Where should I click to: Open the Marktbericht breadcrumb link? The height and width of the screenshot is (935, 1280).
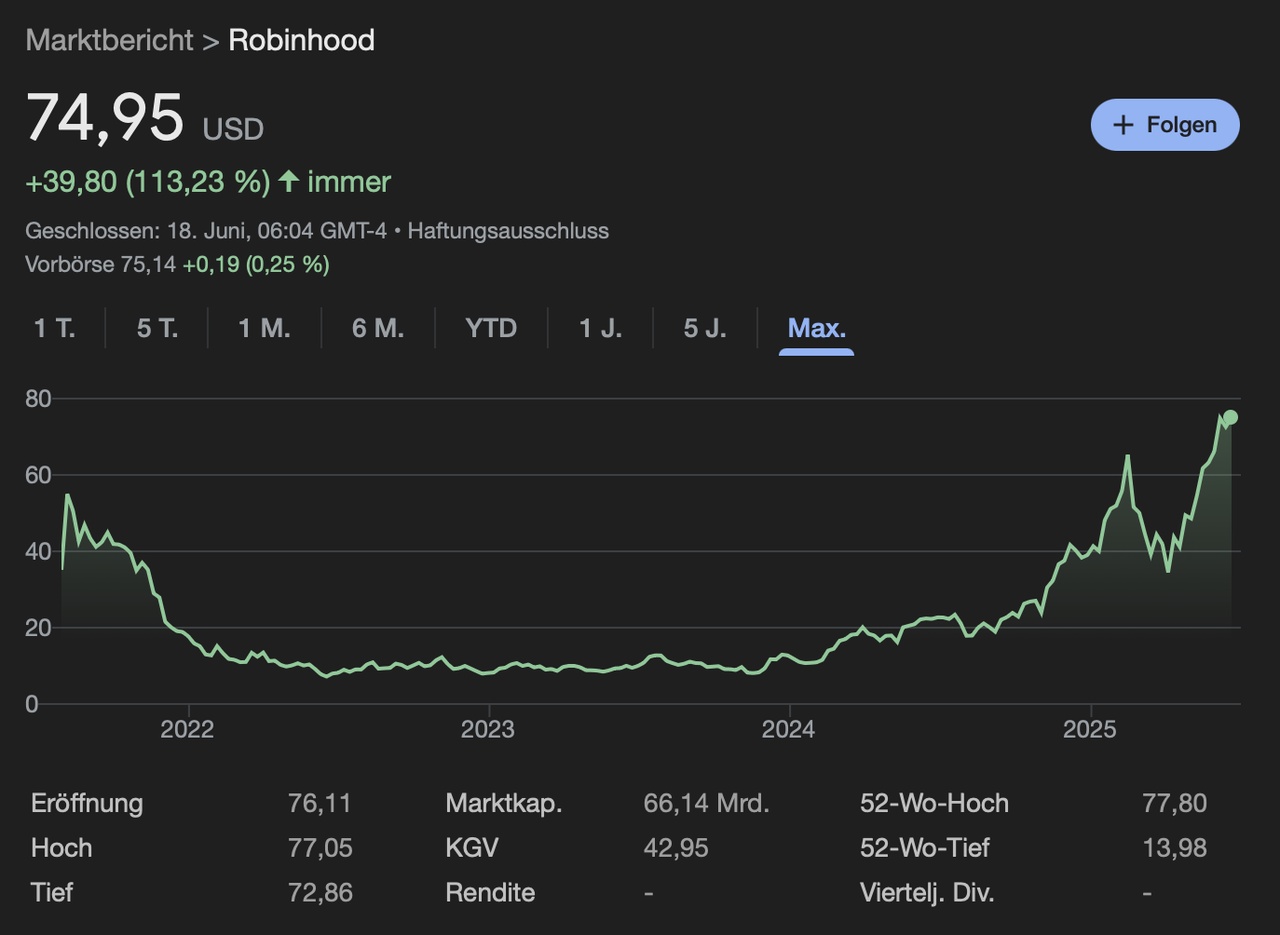tap(109, 40)
